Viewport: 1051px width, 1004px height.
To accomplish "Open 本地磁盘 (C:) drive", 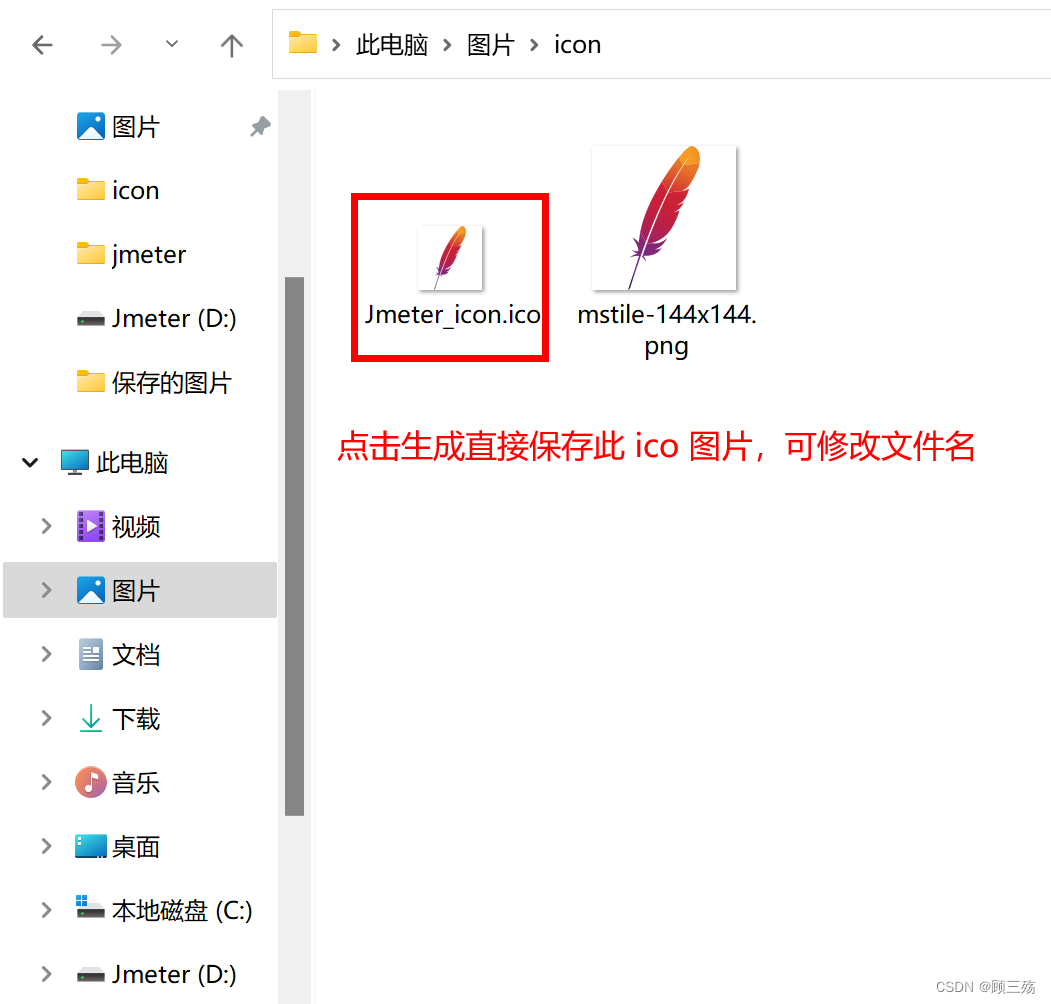I will click(x=164, y=910).
